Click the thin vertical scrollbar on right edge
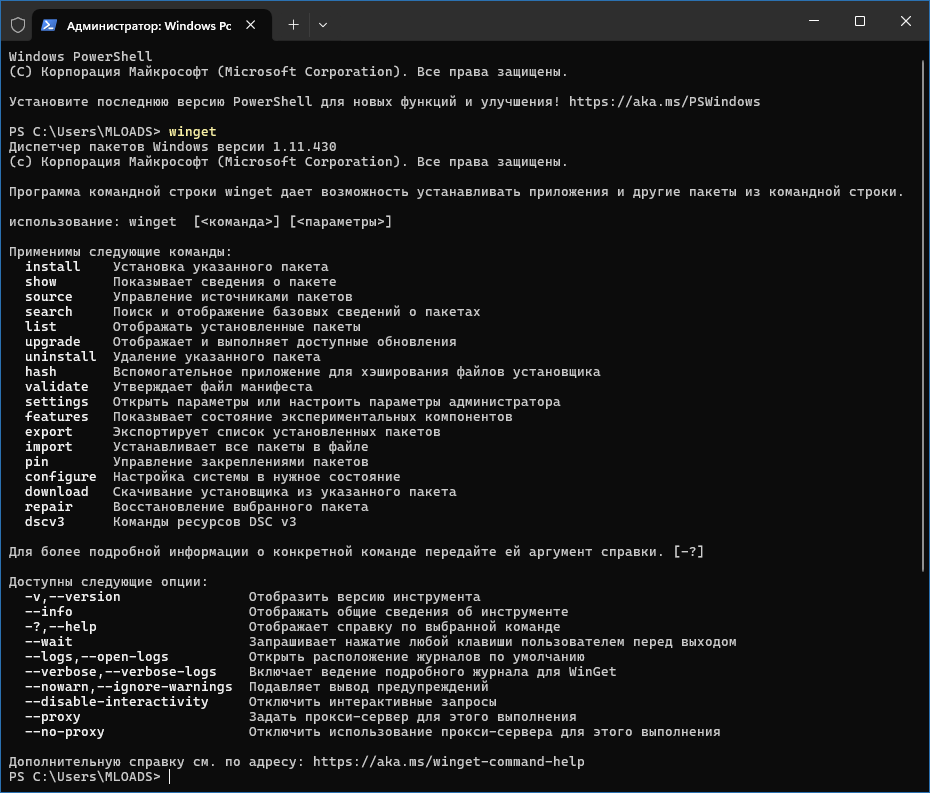 tap(923, 400)
